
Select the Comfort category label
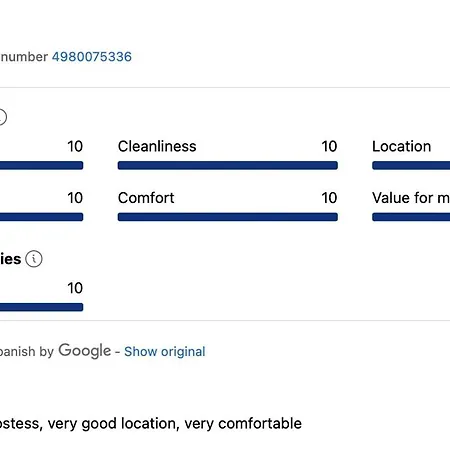pos(146,198)
